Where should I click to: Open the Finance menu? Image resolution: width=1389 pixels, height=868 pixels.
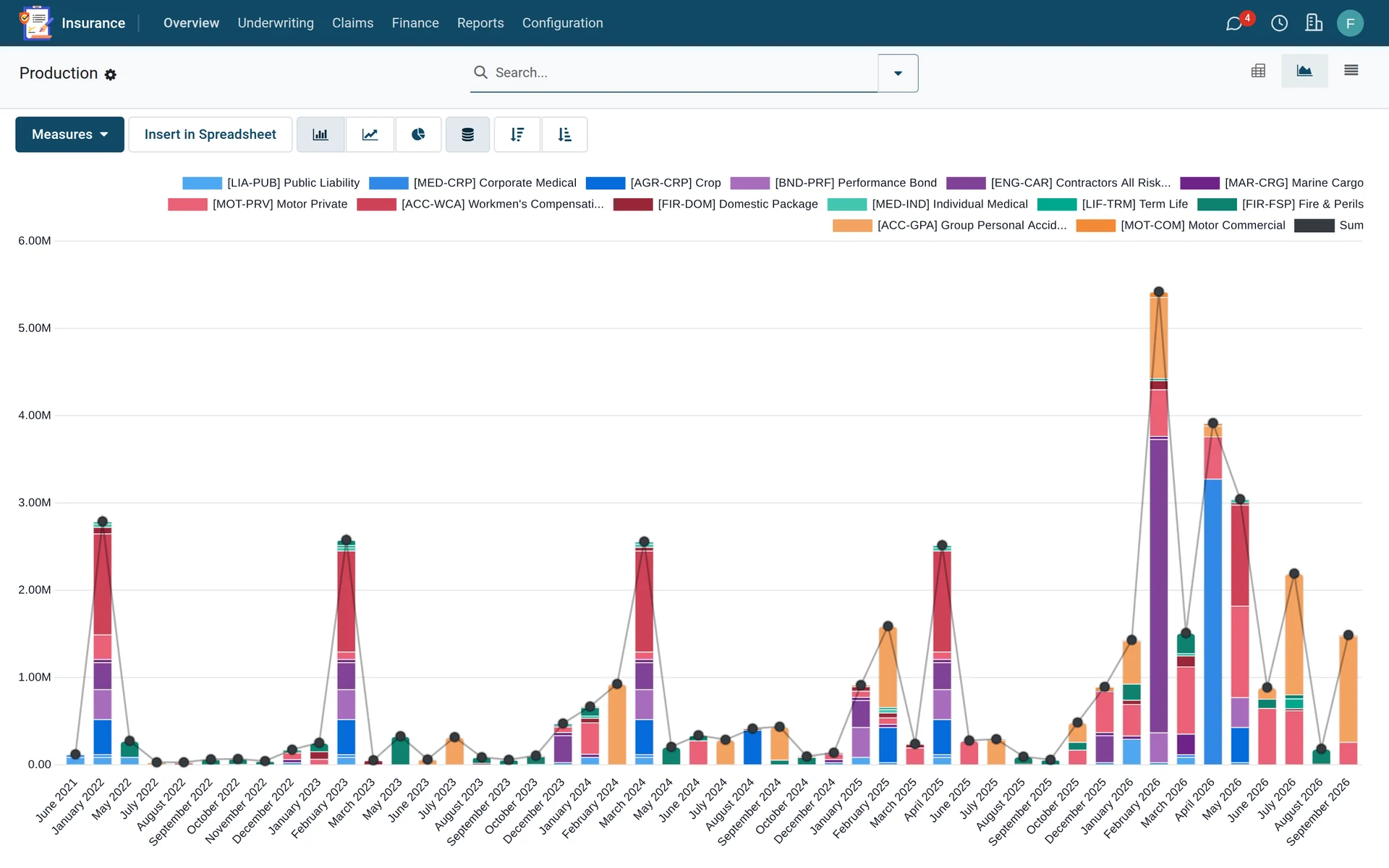click(x=415, y=23)
